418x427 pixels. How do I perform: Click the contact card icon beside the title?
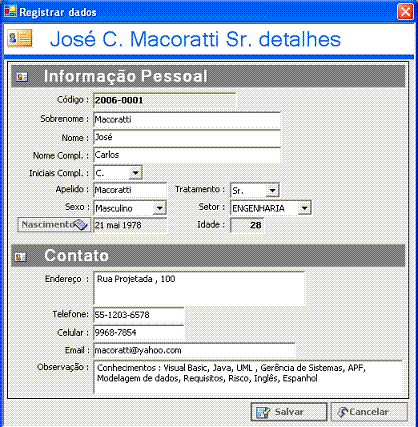tap(20, 38)
